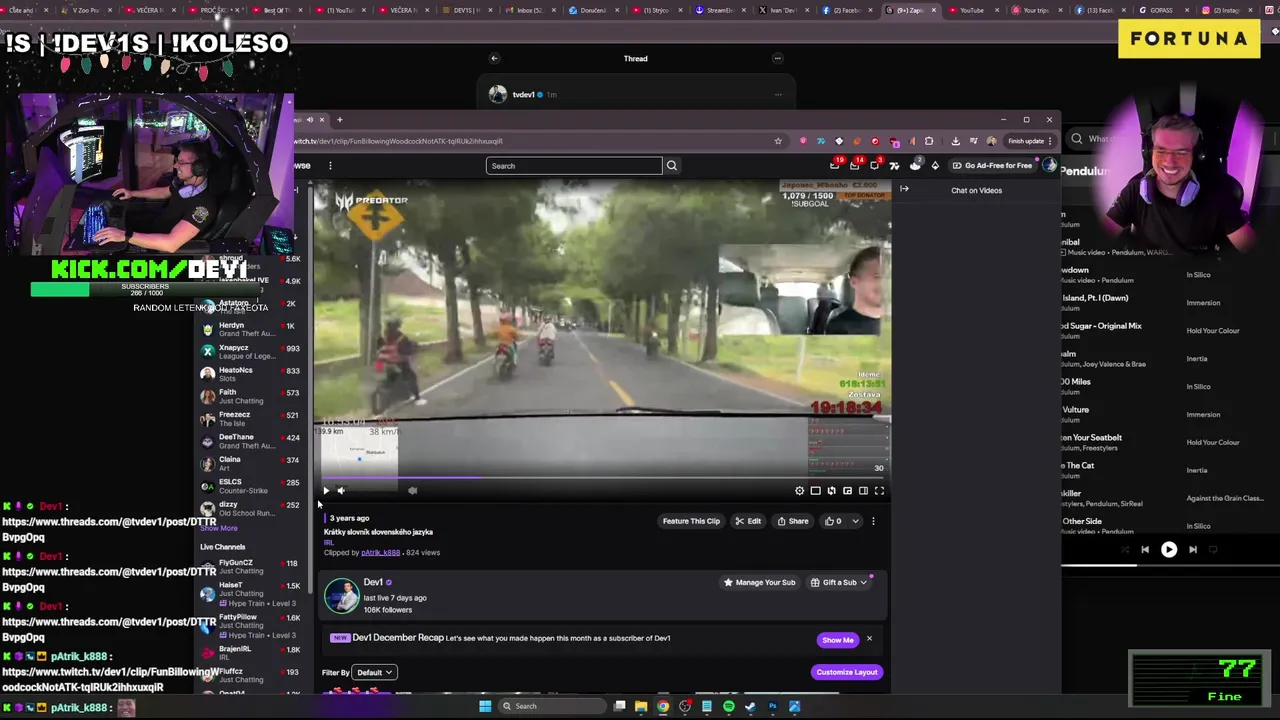Viewport: 1280px width, 720px height.
Task: Click Go Ad-Free for Free button
Action: point(992,166)
